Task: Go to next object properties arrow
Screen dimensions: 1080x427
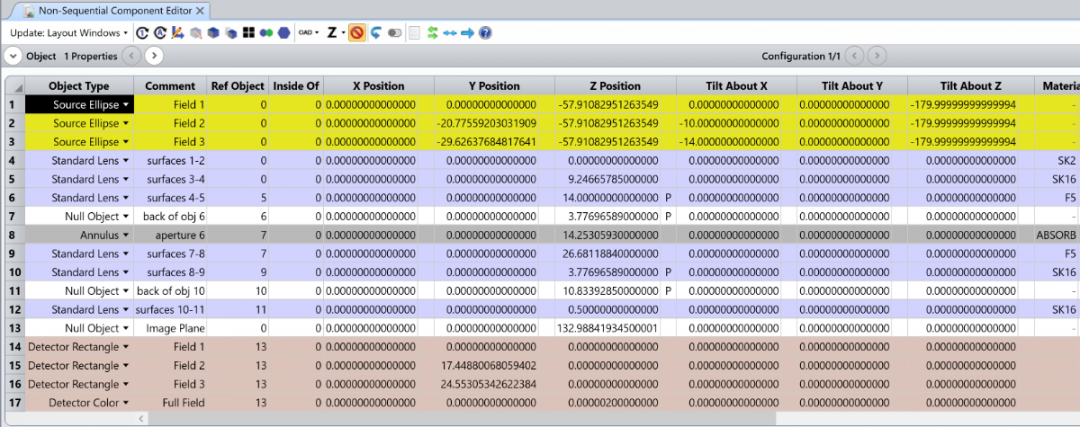Action: tap(154, 56)
